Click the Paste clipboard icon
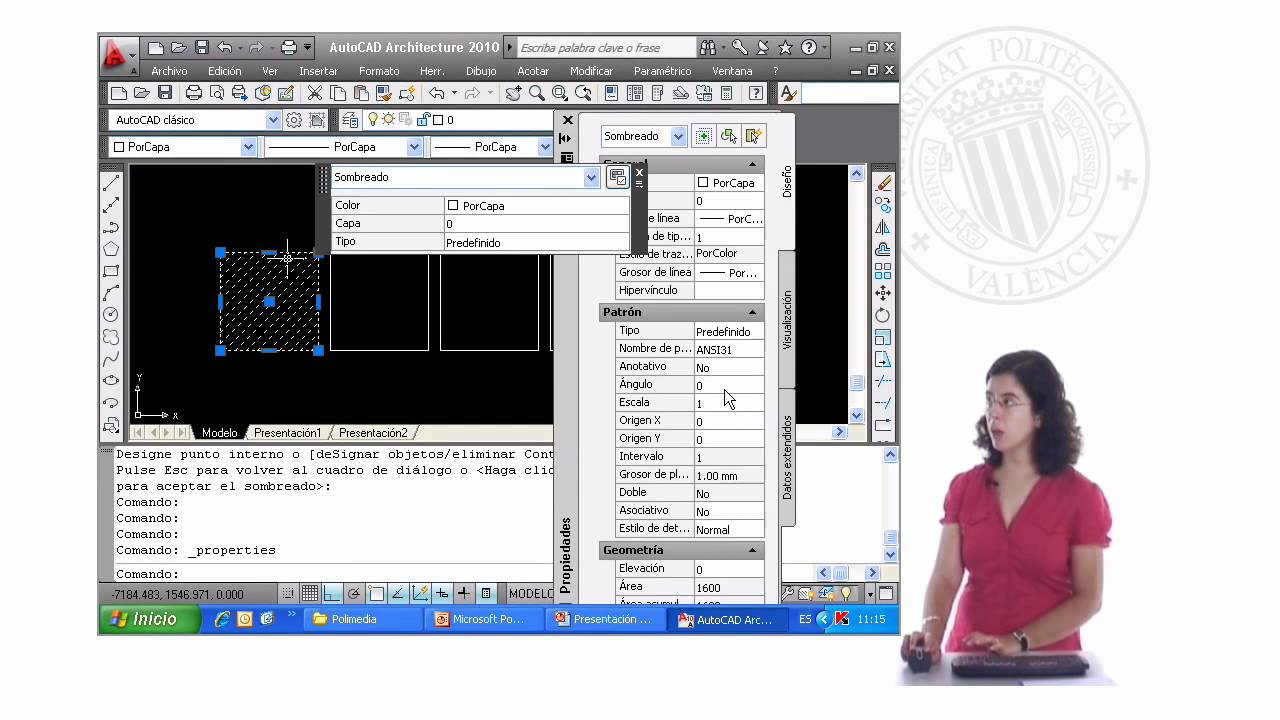This screenshot has width=1280, height=720. (x=361, y=93)
